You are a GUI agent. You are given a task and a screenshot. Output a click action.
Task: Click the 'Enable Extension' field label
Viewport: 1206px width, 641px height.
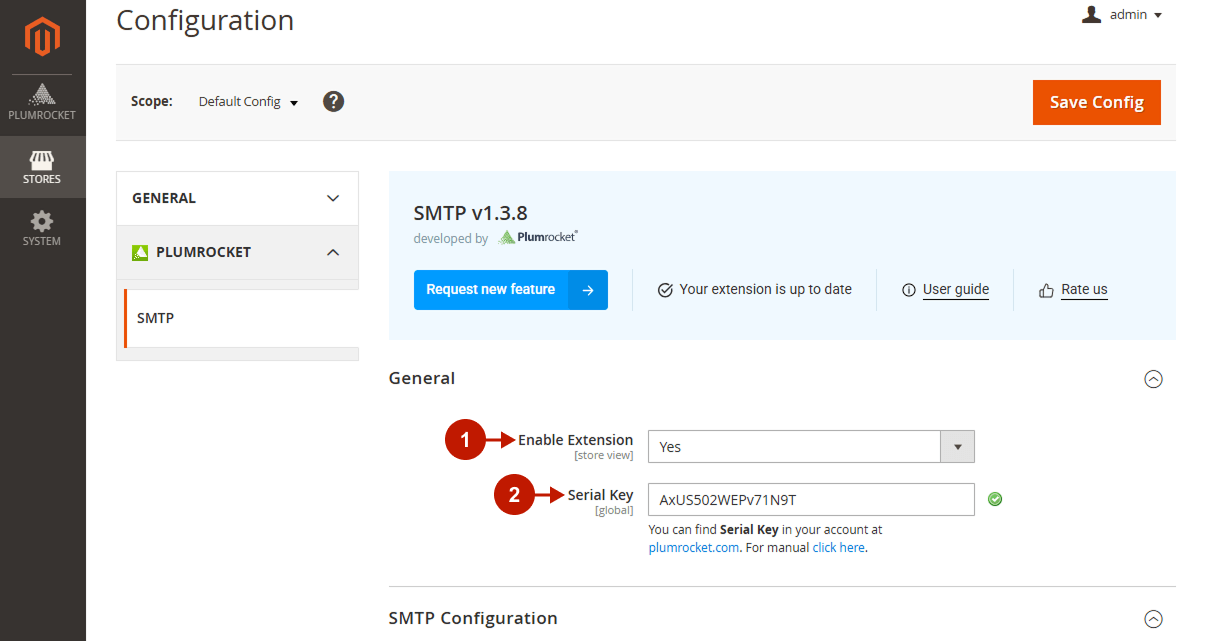coord(575,440)
